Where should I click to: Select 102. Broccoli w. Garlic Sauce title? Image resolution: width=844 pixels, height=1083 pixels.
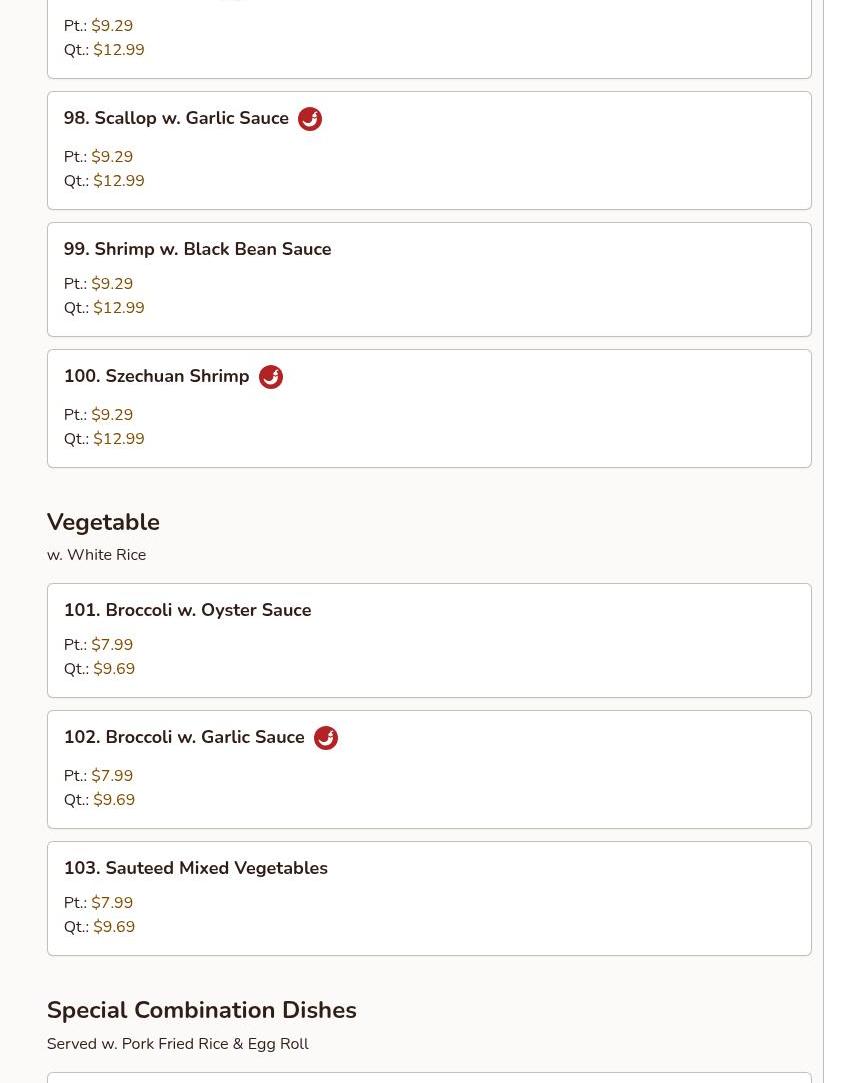pyautogui.click(x=184, y=737)
